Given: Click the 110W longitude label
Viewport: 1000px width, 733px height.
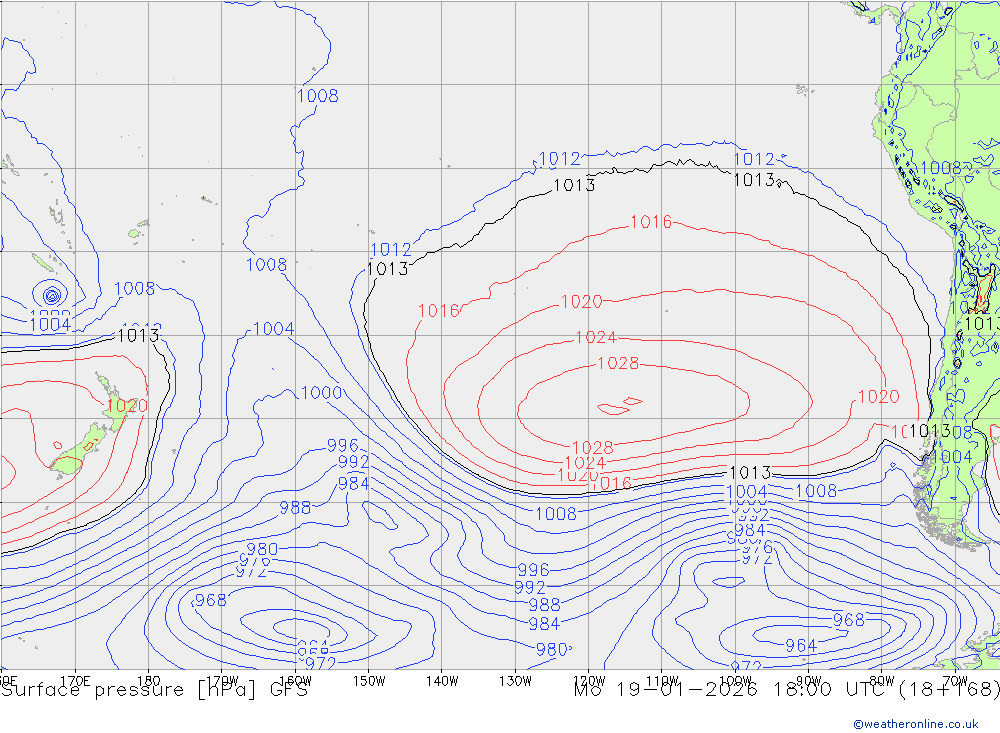Looking at the screenshot, I should point(662,681).
